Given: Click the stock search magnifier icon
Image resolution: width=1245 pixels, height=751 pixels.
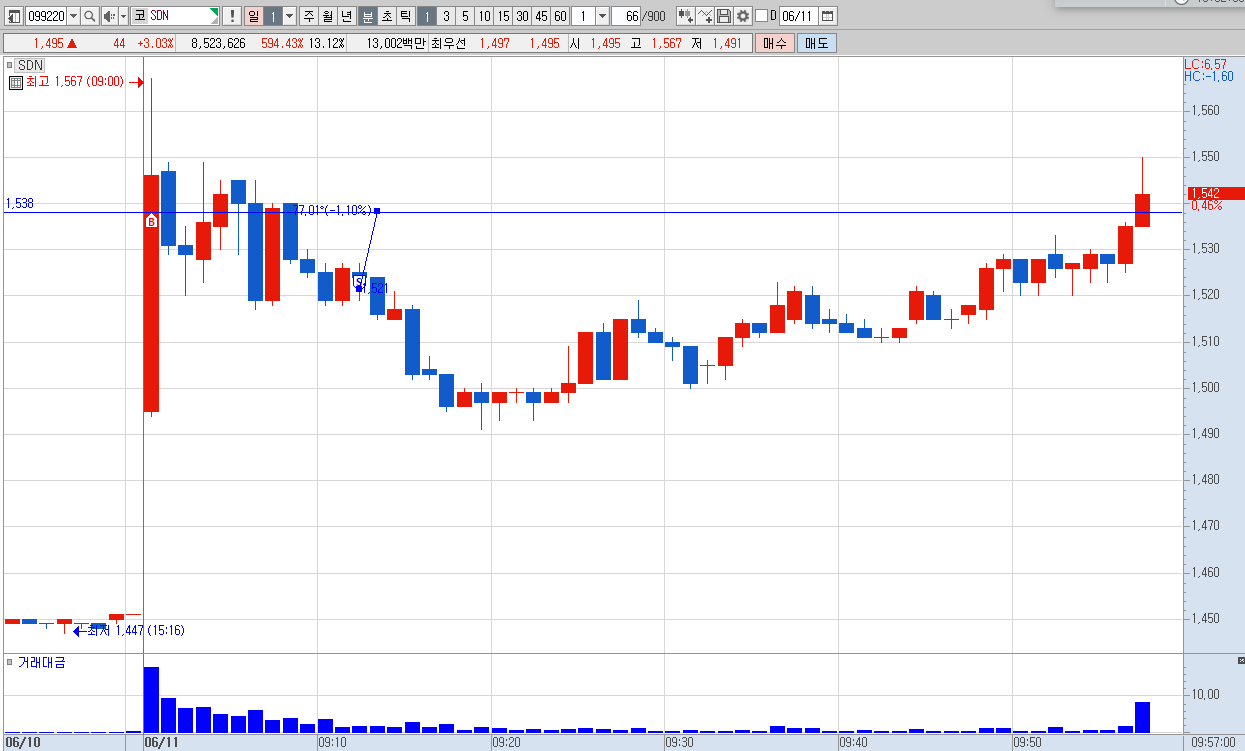Looking at the screenshot, I should (89, 16).
